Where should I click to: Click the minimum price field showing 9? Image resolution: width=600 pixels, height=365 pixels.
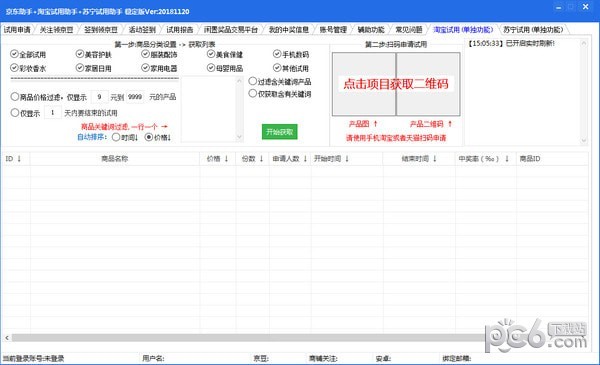click(x=99, y=97)
